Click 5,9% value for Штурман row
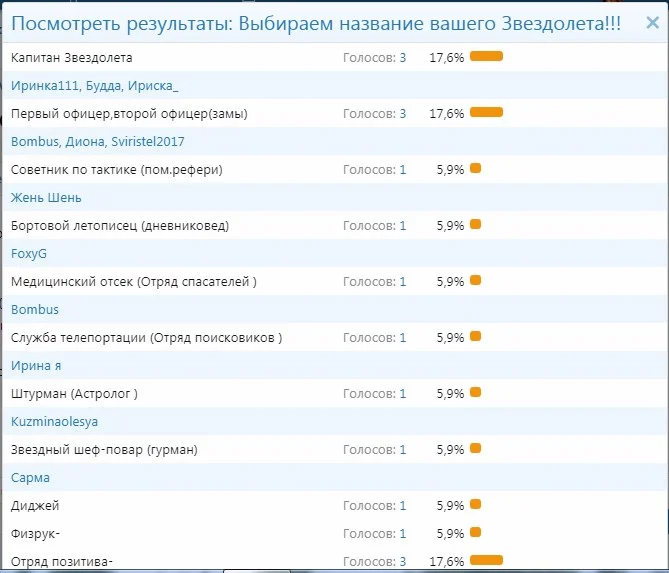 pos(450,394)
